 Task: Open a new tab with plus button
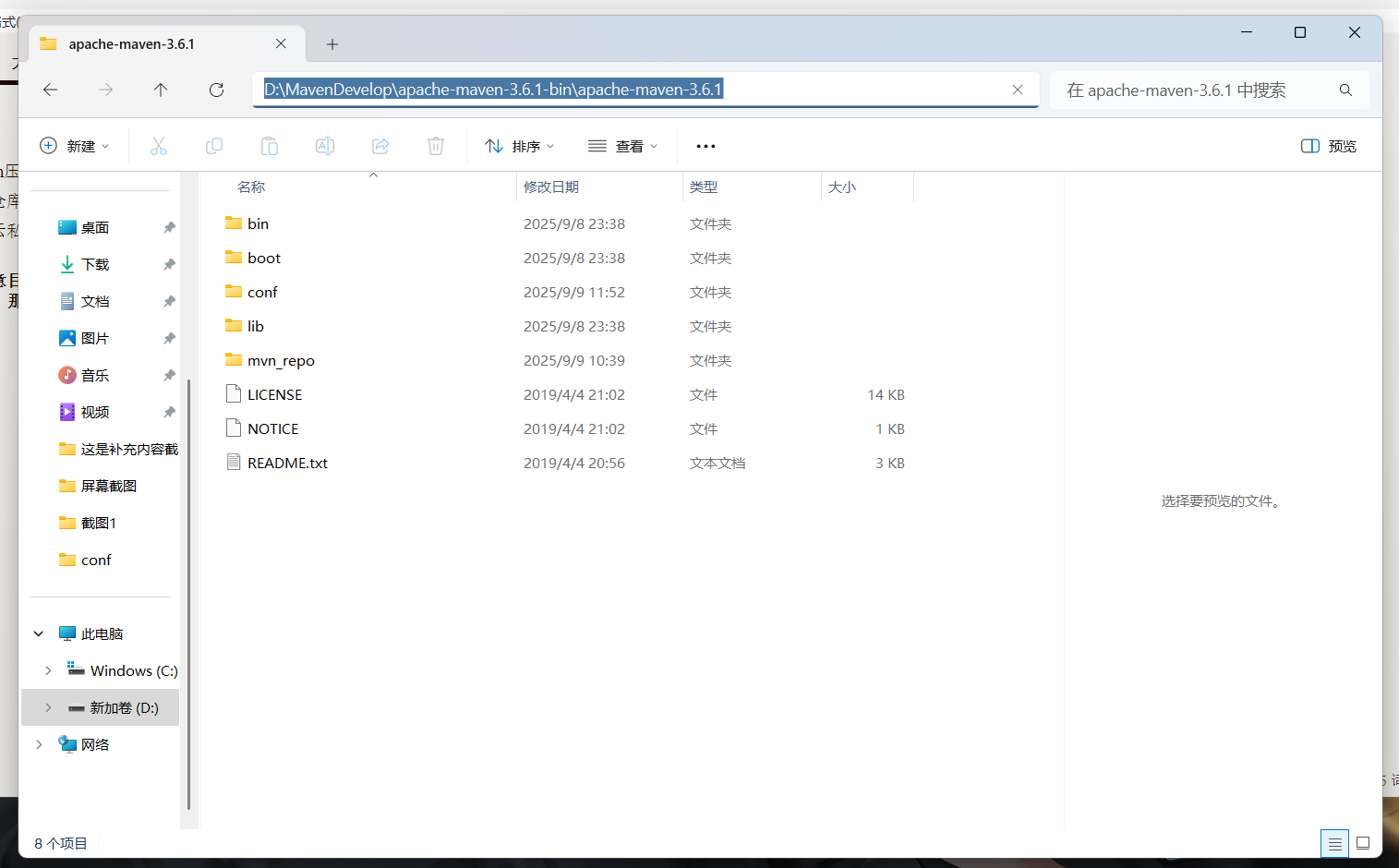pos(332,44)
